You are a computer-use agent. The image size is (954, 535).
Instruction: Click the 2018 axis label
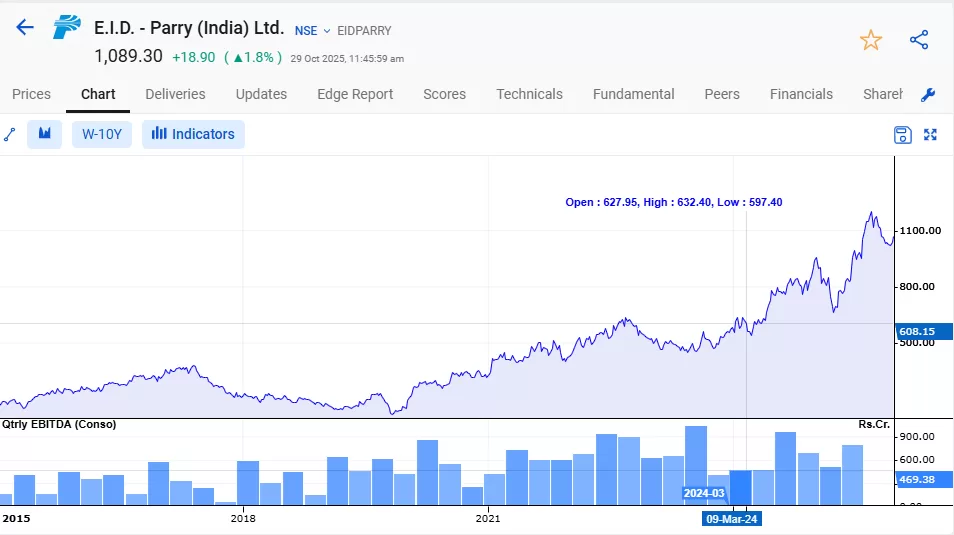coord(243,519)
